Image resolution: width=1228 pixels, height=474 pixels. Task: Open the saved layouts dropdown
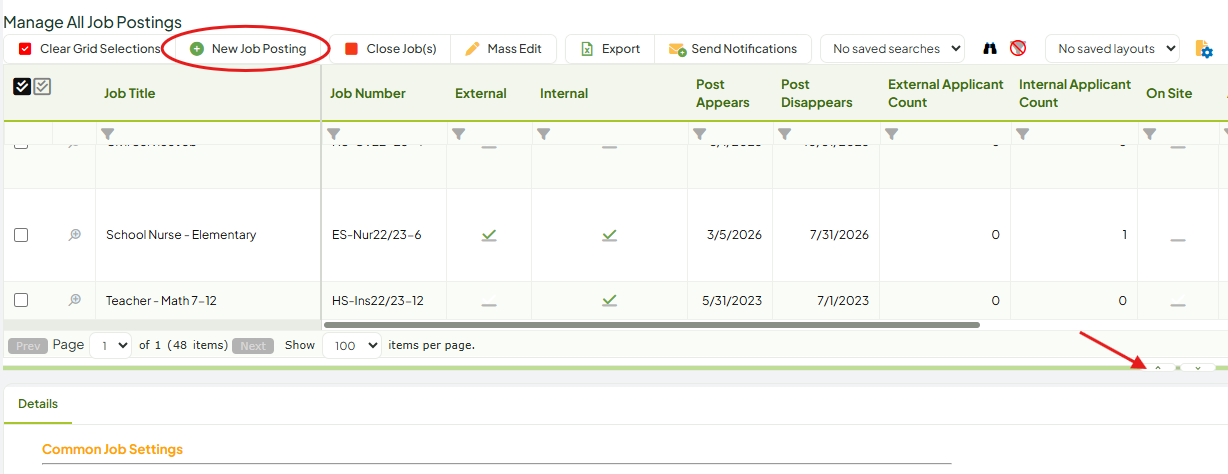(x=1112, y=48)
